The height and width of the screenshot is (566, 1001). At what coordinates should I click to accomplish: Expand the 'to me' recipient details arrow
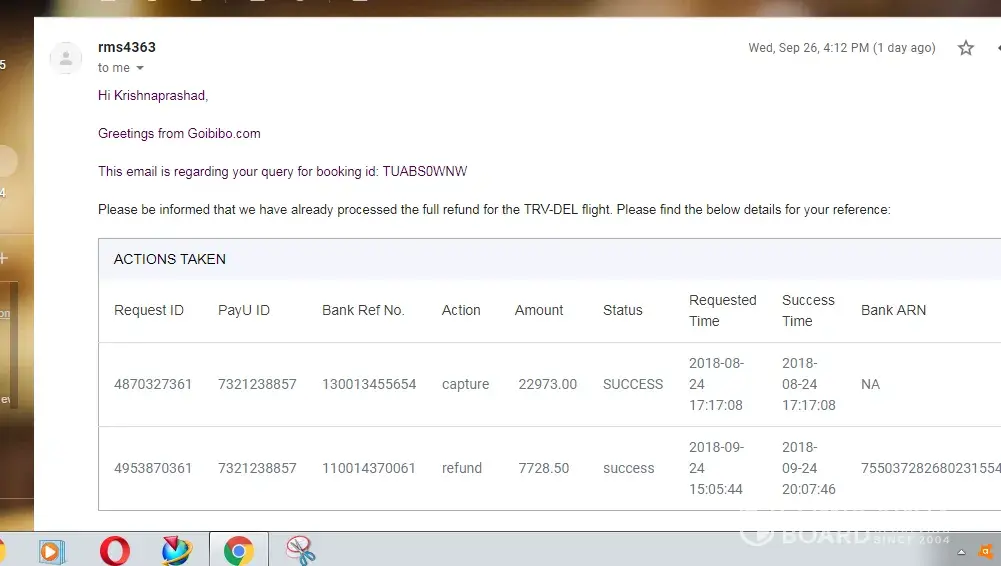pos(140,68)
